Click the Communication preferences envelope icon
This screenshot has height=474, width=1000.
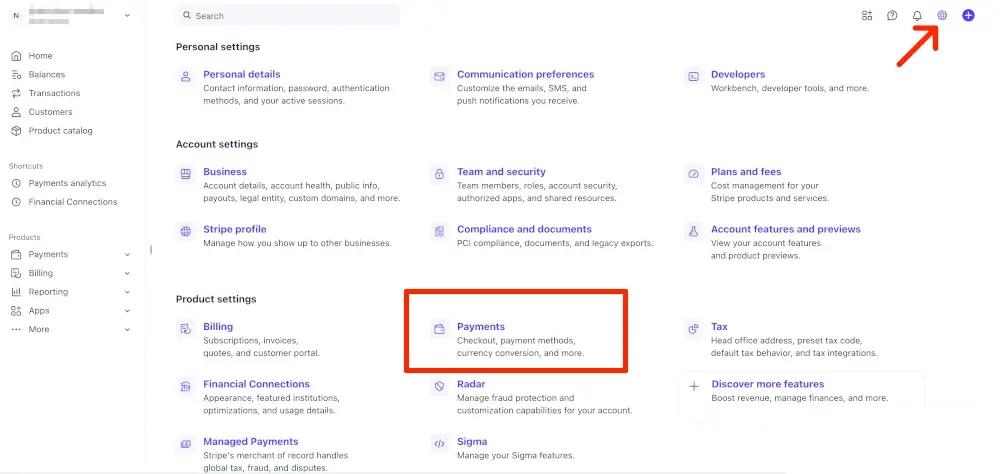click(x=439, y=77)
